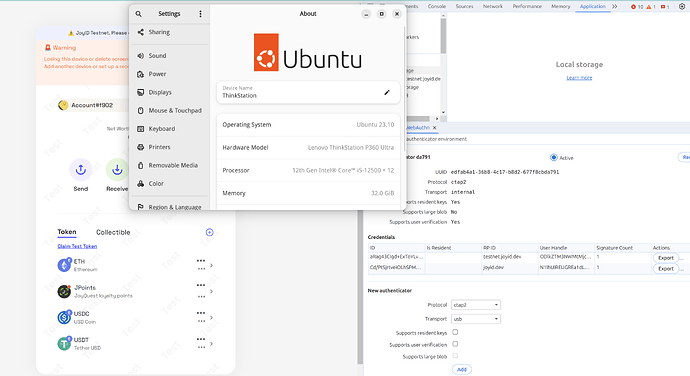Screen dimensions: 690x376
Task: Open the DevTools settings gear icon
Action: pos(682,6)
